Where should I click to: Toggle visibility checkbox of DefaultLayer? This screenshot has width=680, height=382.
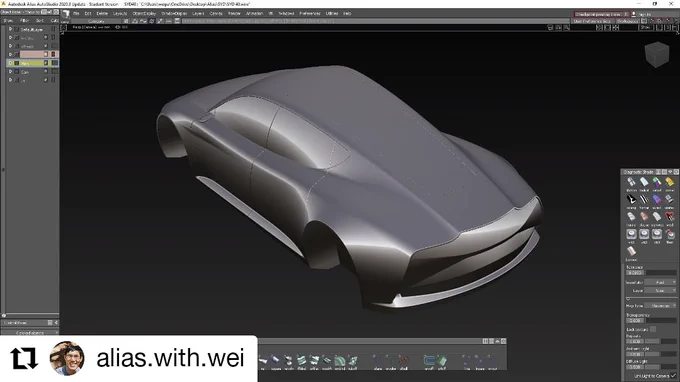click(16, 29)
